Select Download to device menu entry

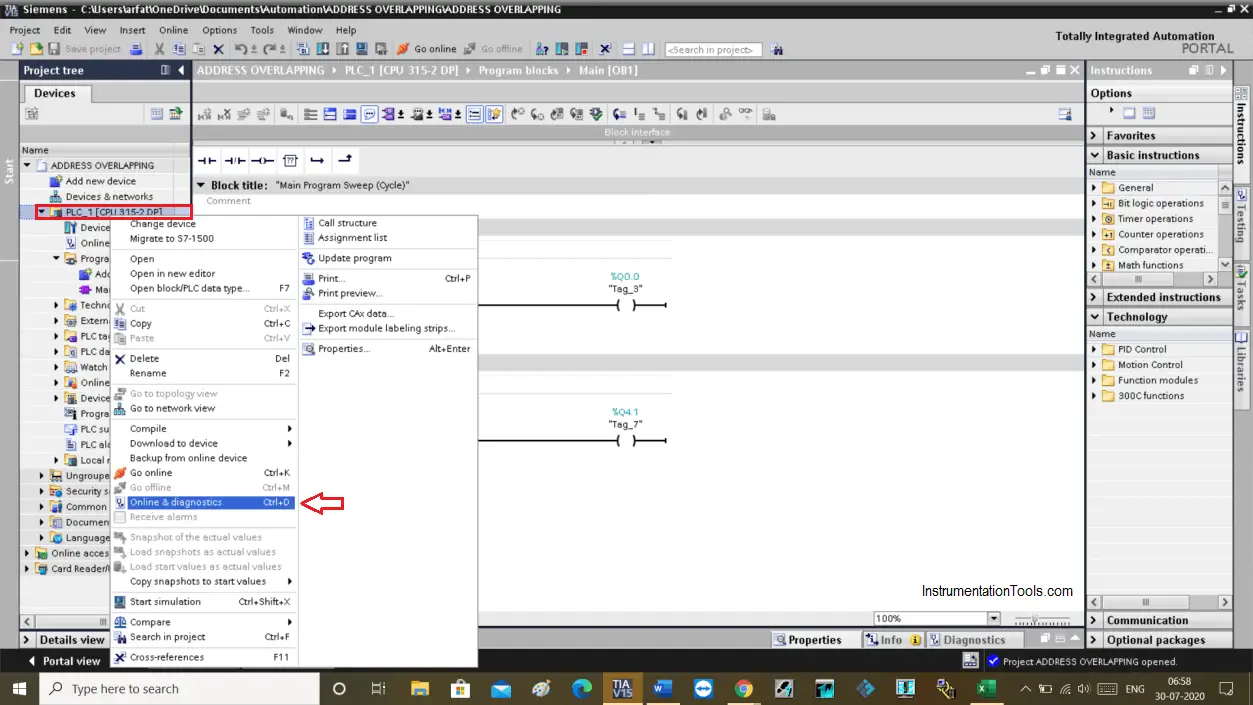point(204,443)
